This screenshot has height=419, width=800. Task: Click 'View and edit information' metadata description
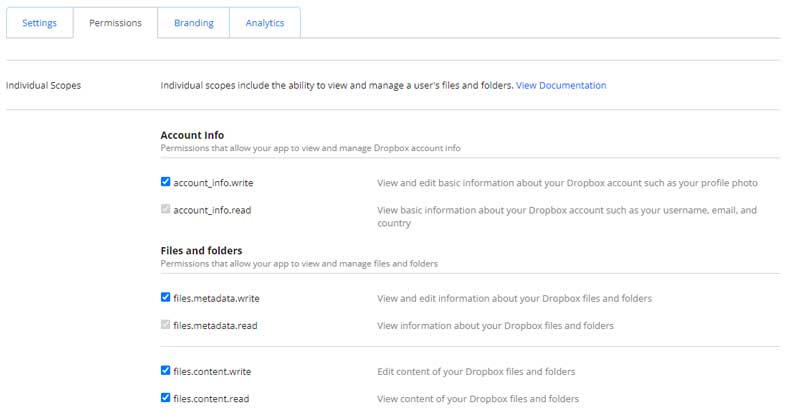coord(514,299)
